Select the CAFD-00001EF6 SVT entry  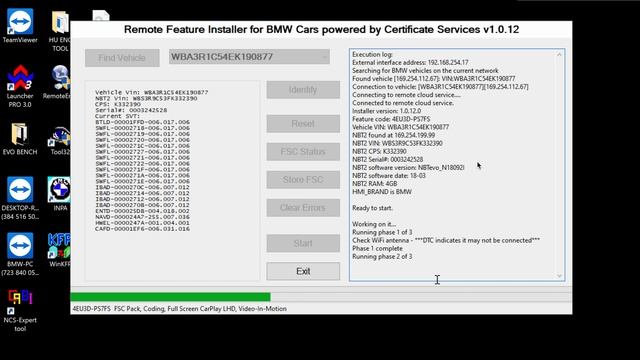click(142, 229)
